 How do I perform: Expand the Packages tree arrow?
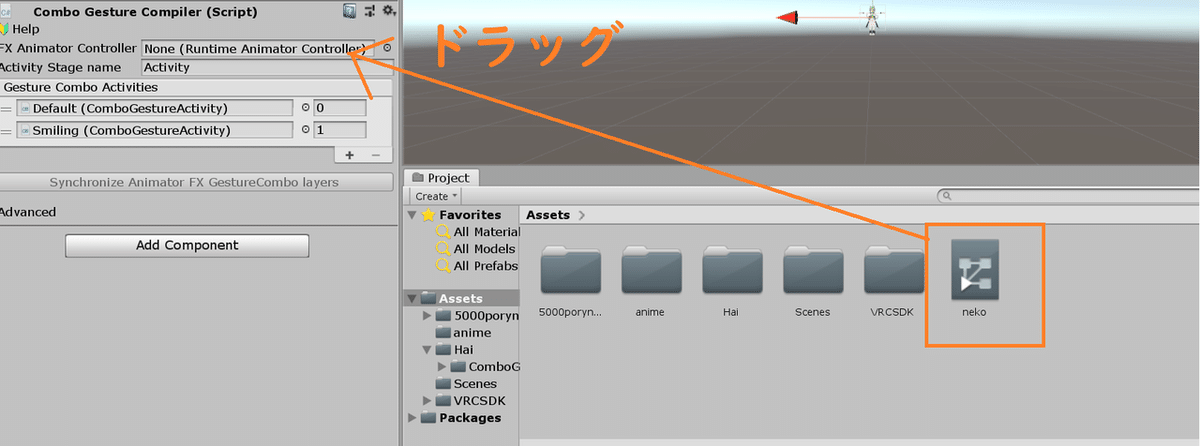coord(413,418)
